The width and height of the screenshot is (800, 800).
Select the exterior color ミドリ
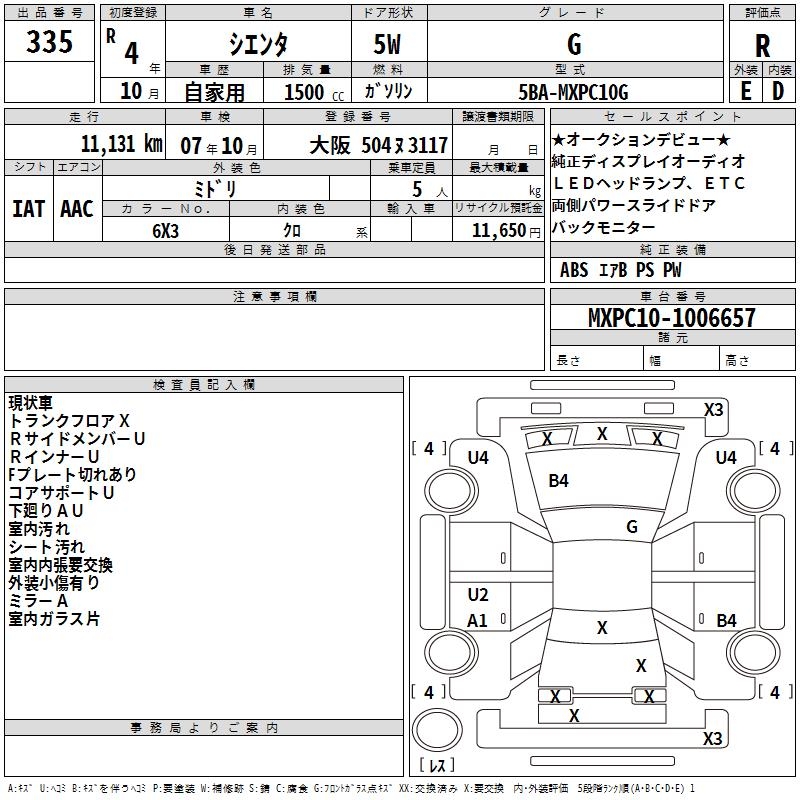coord(215,189)
